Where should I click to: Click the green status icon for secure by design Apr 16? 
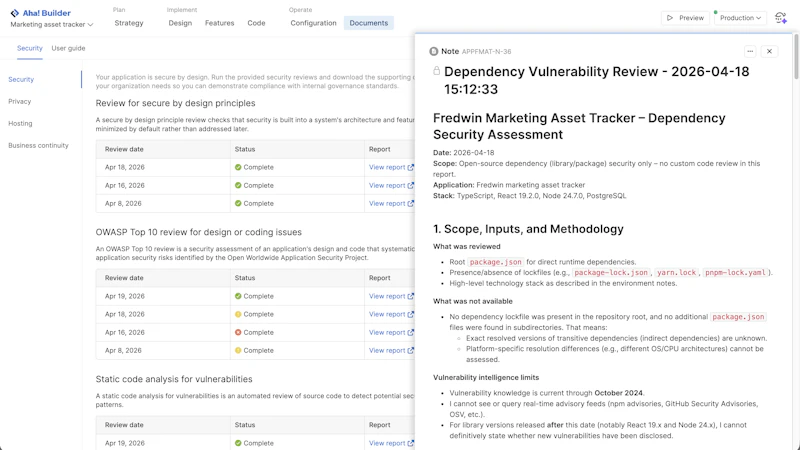tap(238, 185)
